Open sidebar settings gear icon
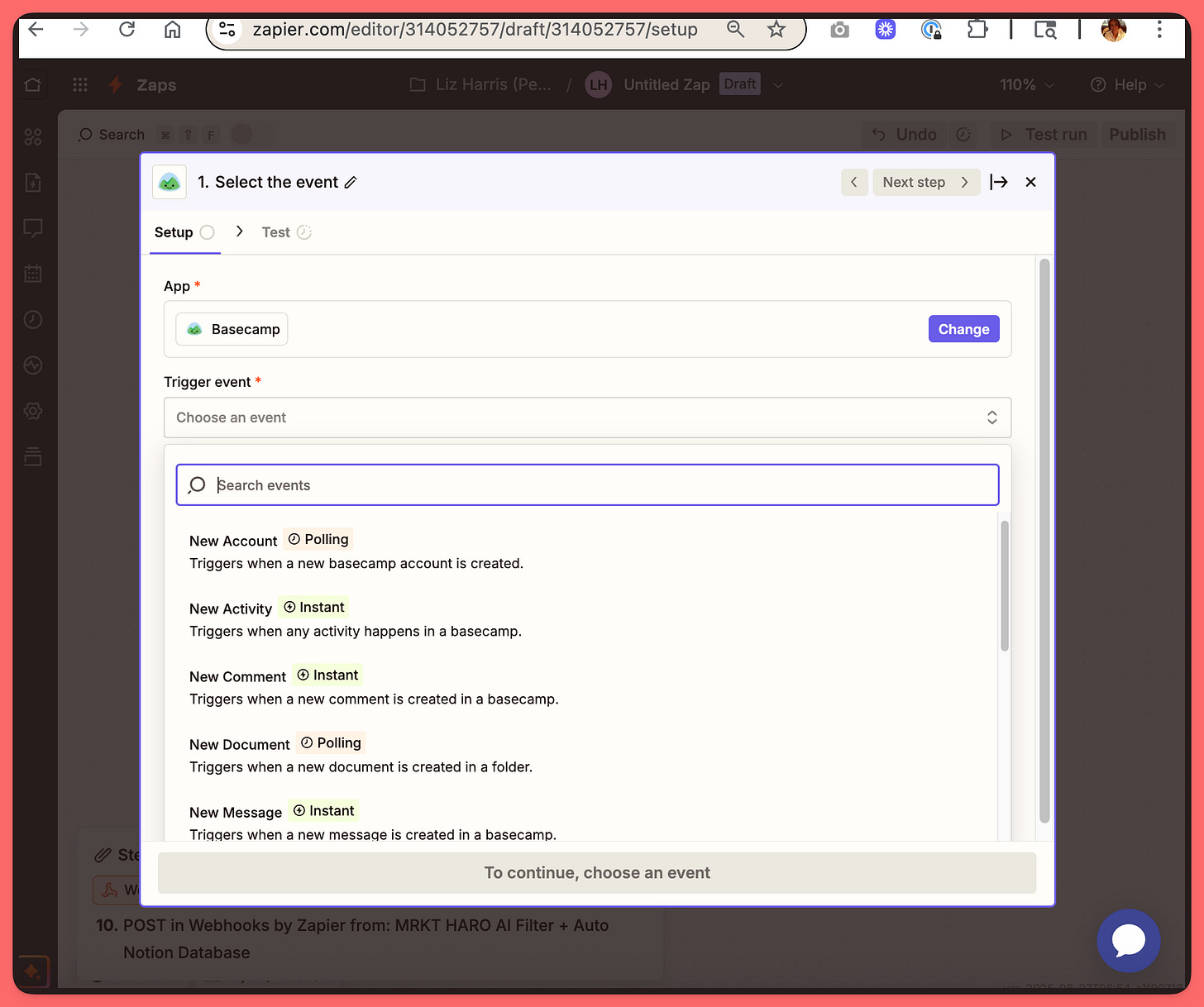 point(33,411)
